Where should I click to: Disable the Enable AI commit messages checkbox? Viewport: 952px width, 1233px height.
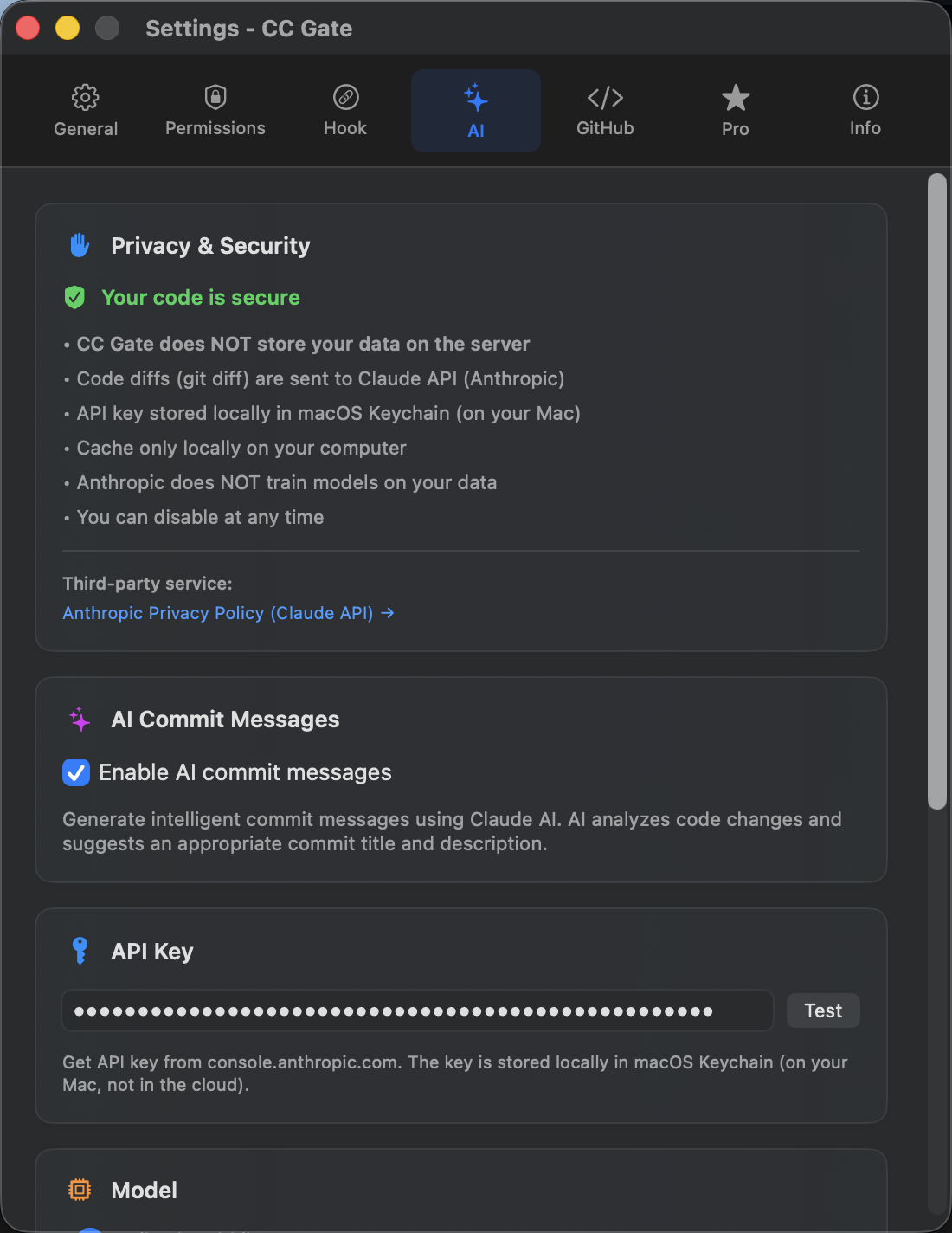click(x=75, y=772)
